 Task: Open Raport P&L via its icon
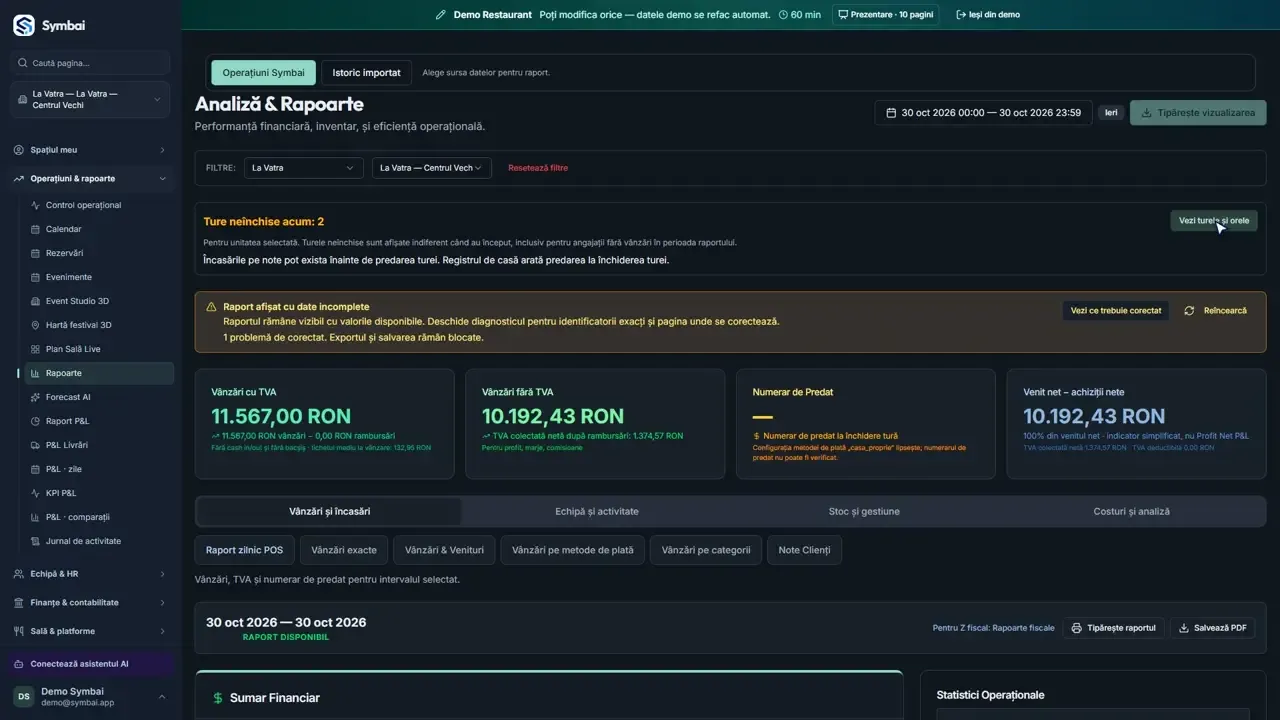pyautogui.click(x=35, y=421)
